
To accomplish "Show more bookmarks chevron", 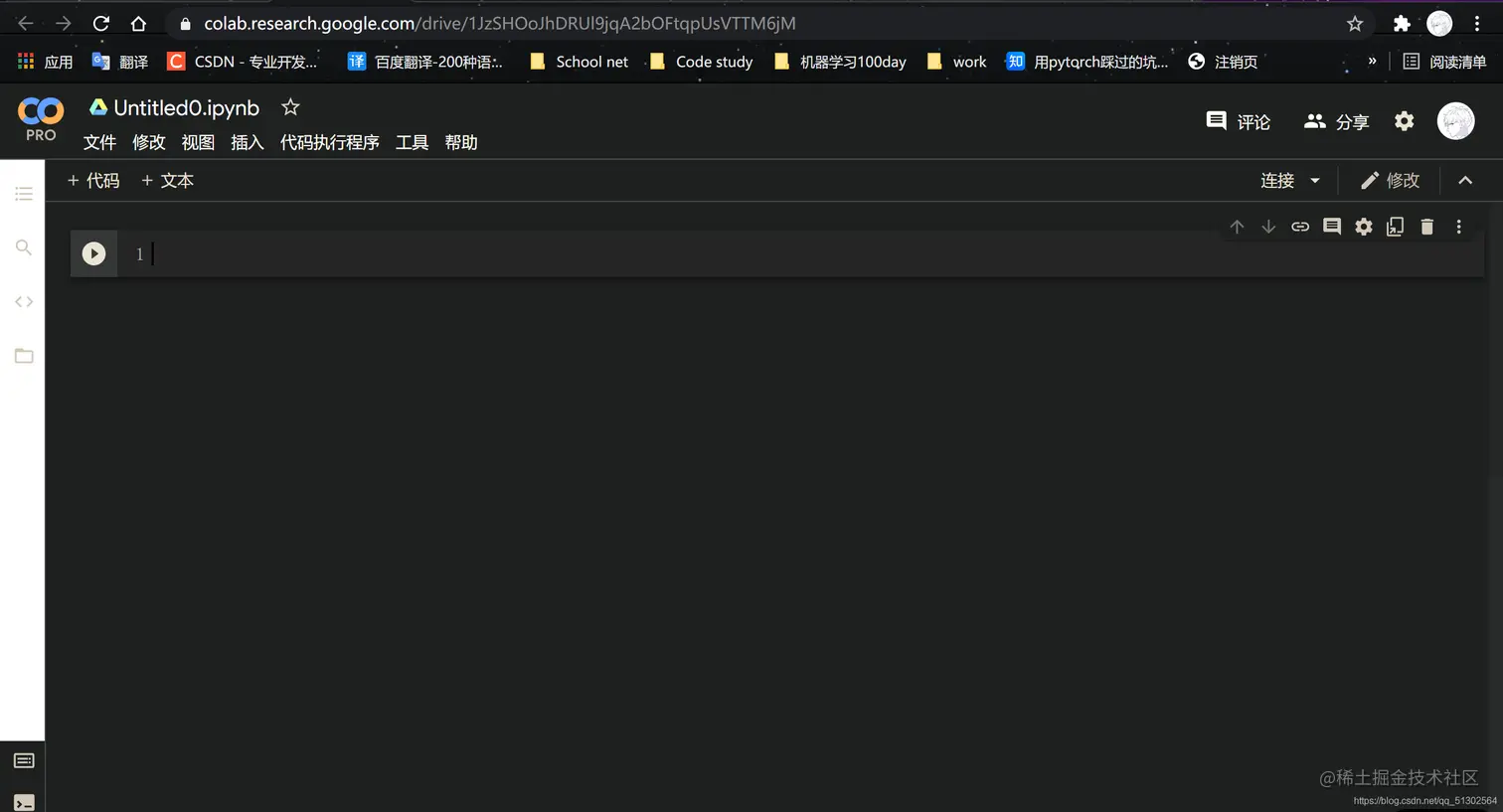I will click(1372, 62).
